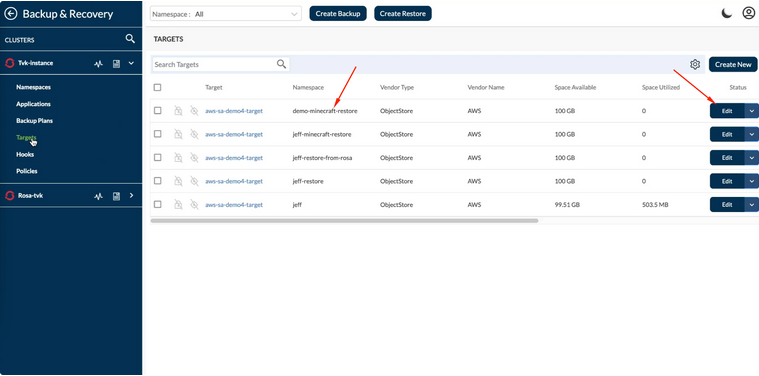Open Rosa-tvk health monitoring pulse icon
Viewport: 759px width, 376px height.
[99, 196]
